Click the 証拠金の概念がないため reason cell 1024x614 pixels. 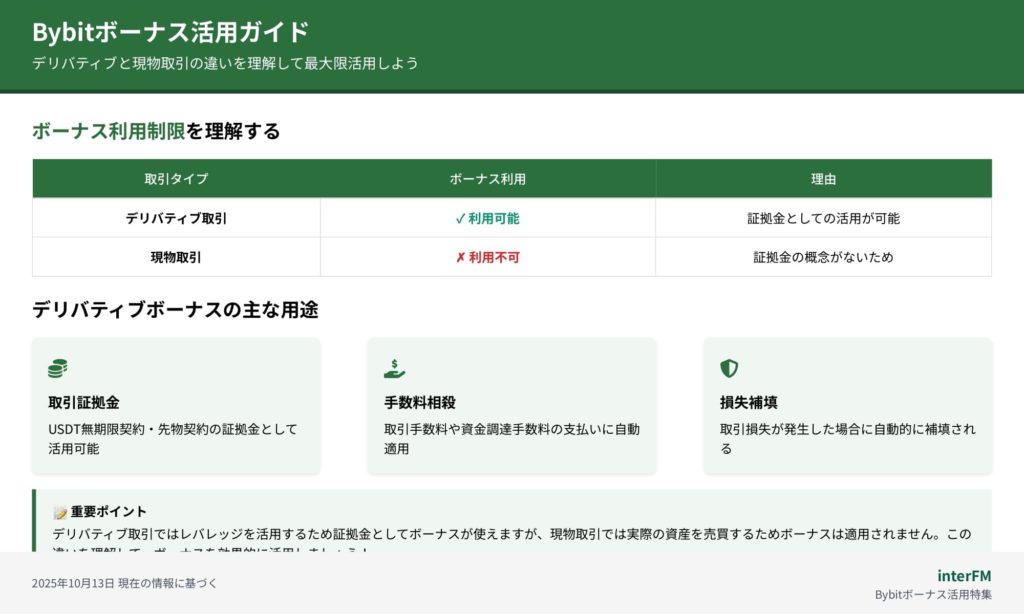(823, 257)
